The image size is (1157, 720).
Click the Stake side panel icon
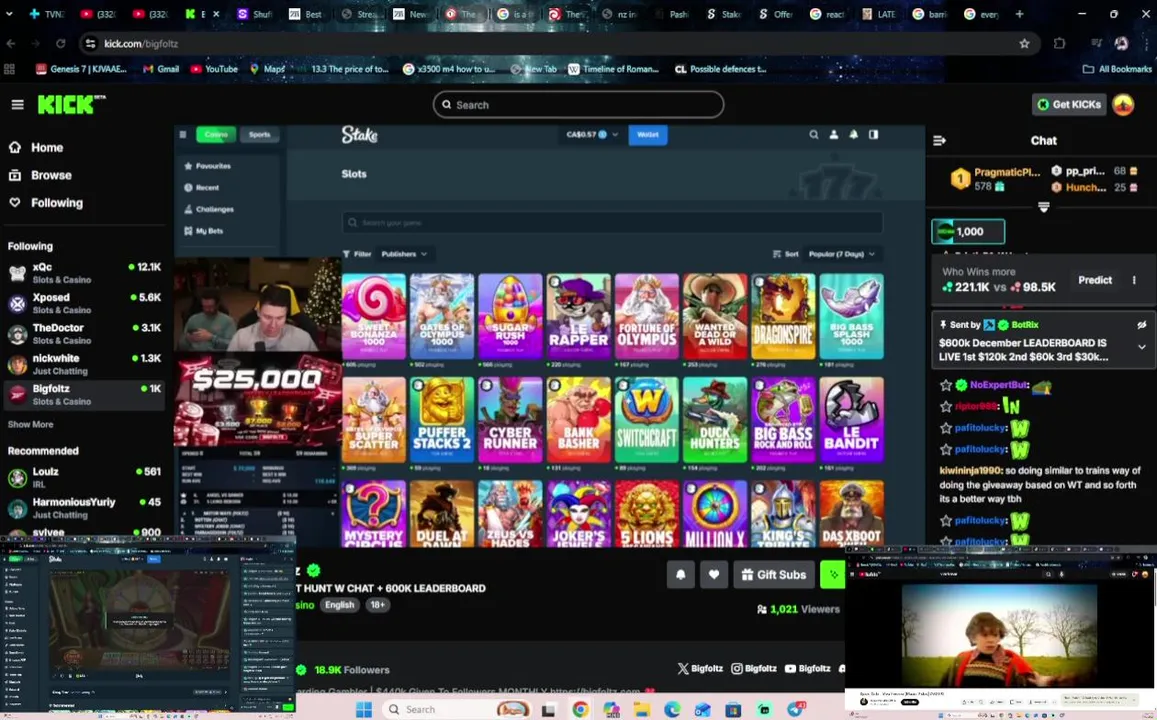(x=874, y=134)
